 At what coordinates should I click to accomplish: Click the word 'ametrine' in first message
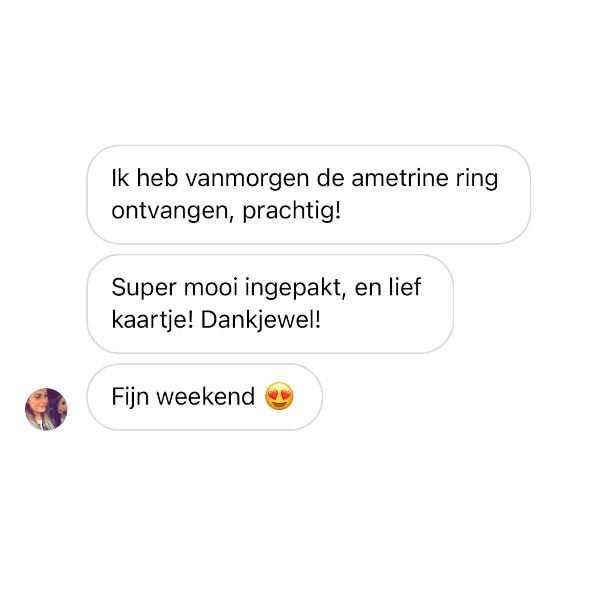tap(399, 178)
